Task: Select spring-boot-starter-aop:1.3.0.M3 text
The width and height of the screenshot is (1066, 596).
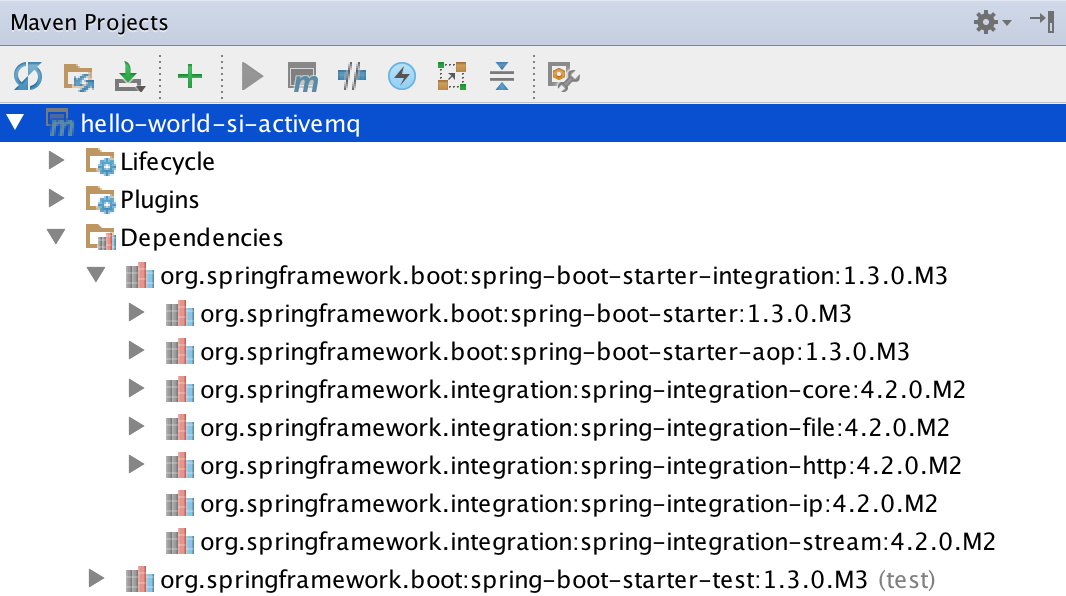Action: (x=555, y=352)
